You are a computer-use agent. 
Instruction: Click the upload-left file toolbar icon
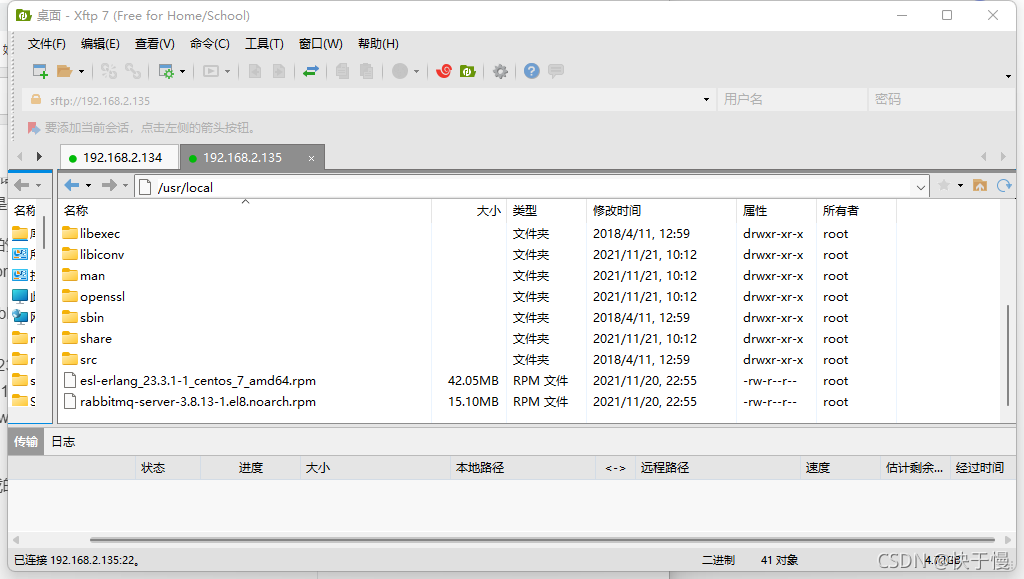(255, 71)
